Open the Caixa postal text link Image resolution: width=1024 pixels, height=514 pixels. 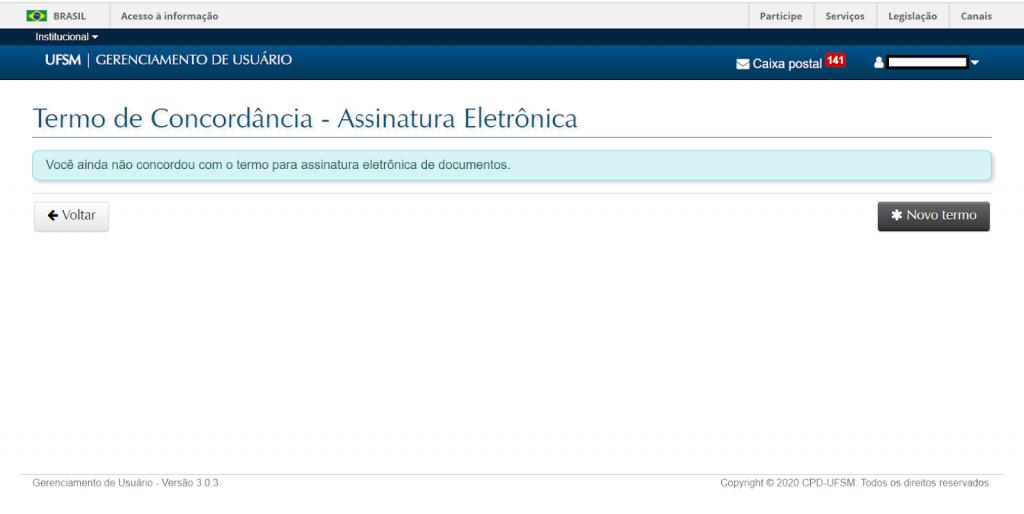(x=786, y=64)
